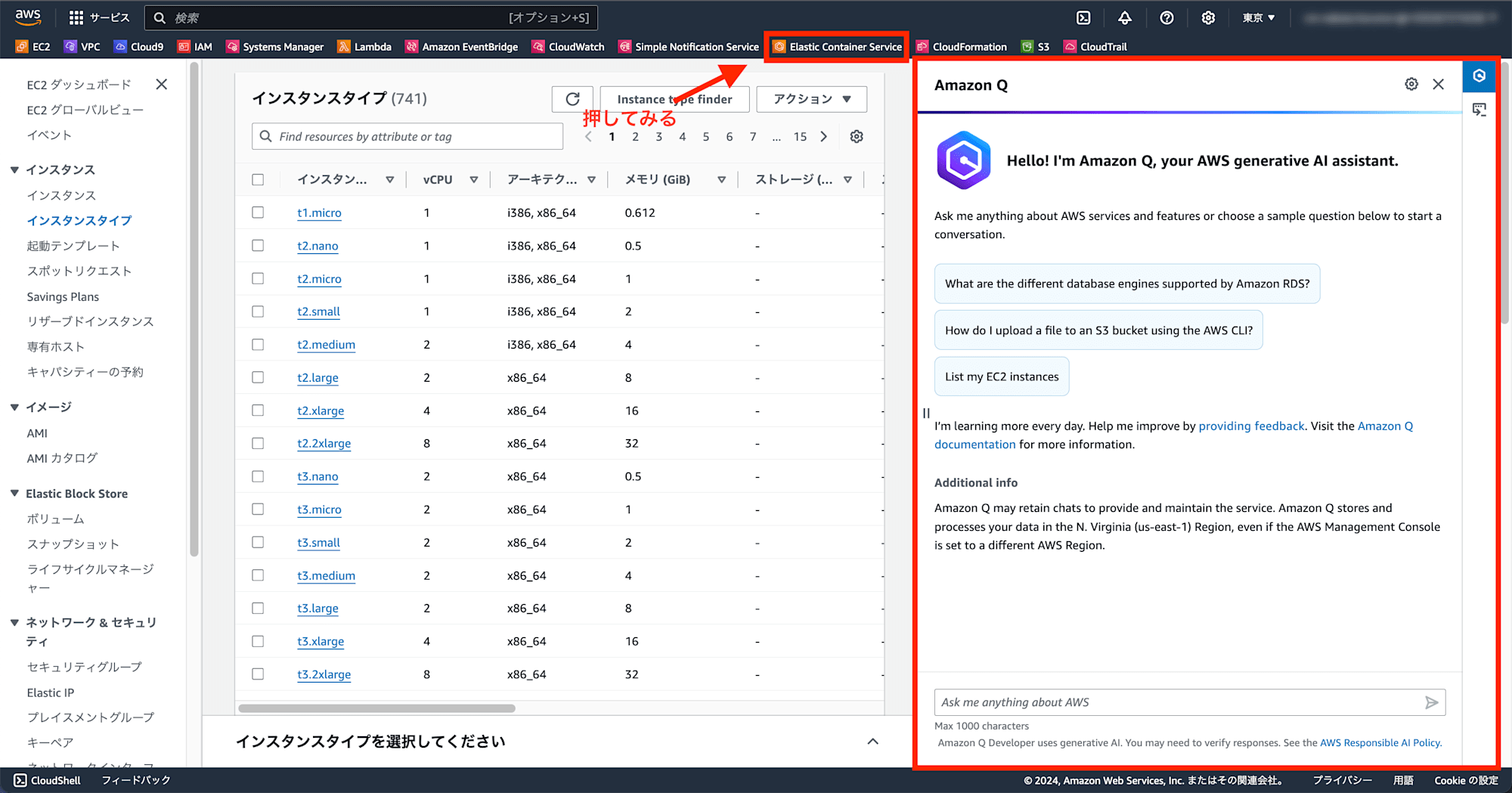The image size is (1512, 793).
Task: Open VPC favorite shortcut
Action: click(82, 47)
